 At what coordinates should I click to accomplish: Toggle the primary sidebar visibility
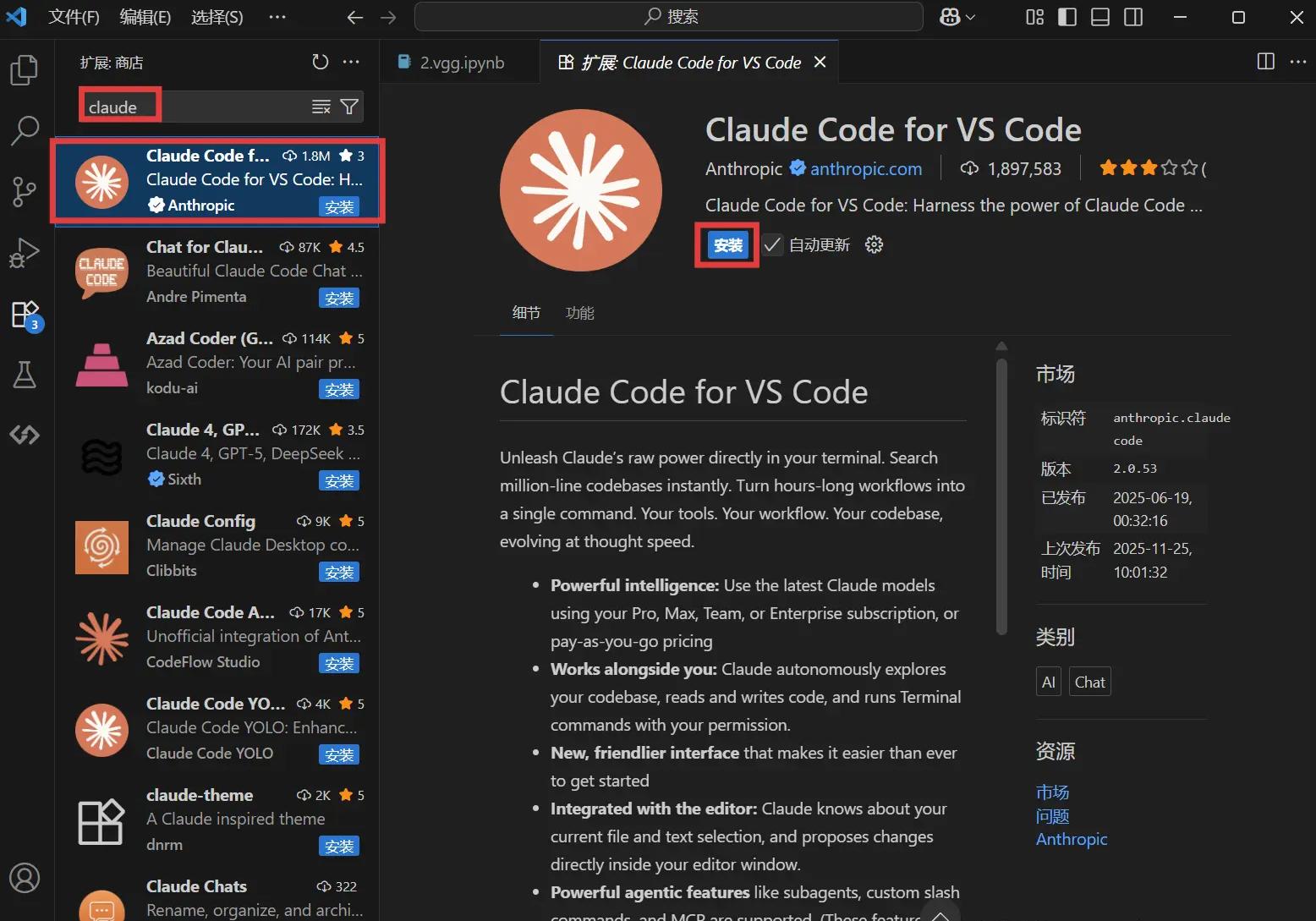1067,17
